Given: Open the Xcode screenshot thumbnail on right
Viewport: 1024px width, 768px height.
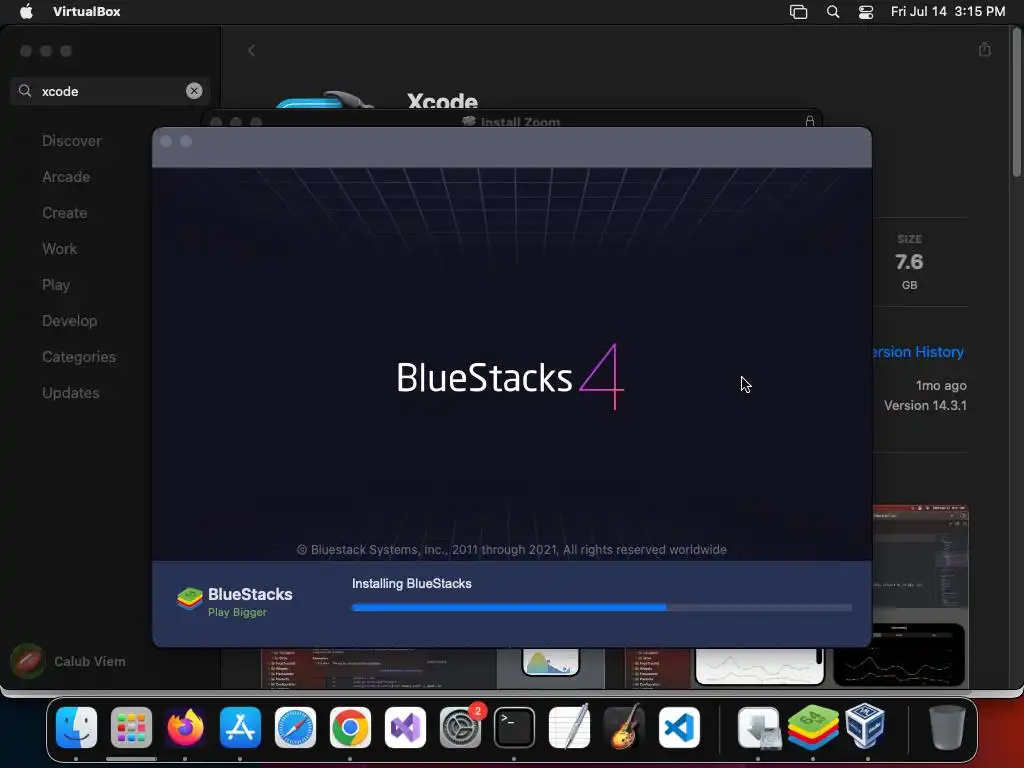Looking at the screenshot, I should [x=921, y=557].
